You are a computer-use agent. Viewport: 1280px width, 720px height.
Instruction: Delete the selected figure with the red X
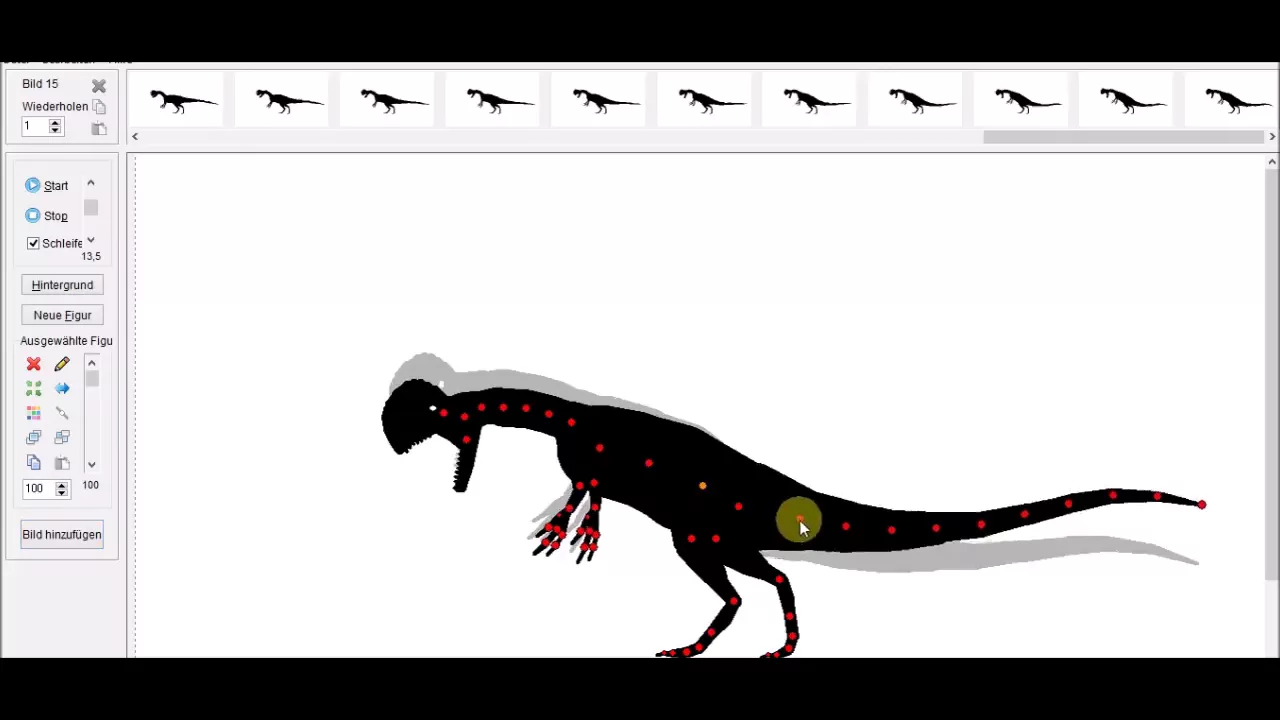tap(34, 364)
